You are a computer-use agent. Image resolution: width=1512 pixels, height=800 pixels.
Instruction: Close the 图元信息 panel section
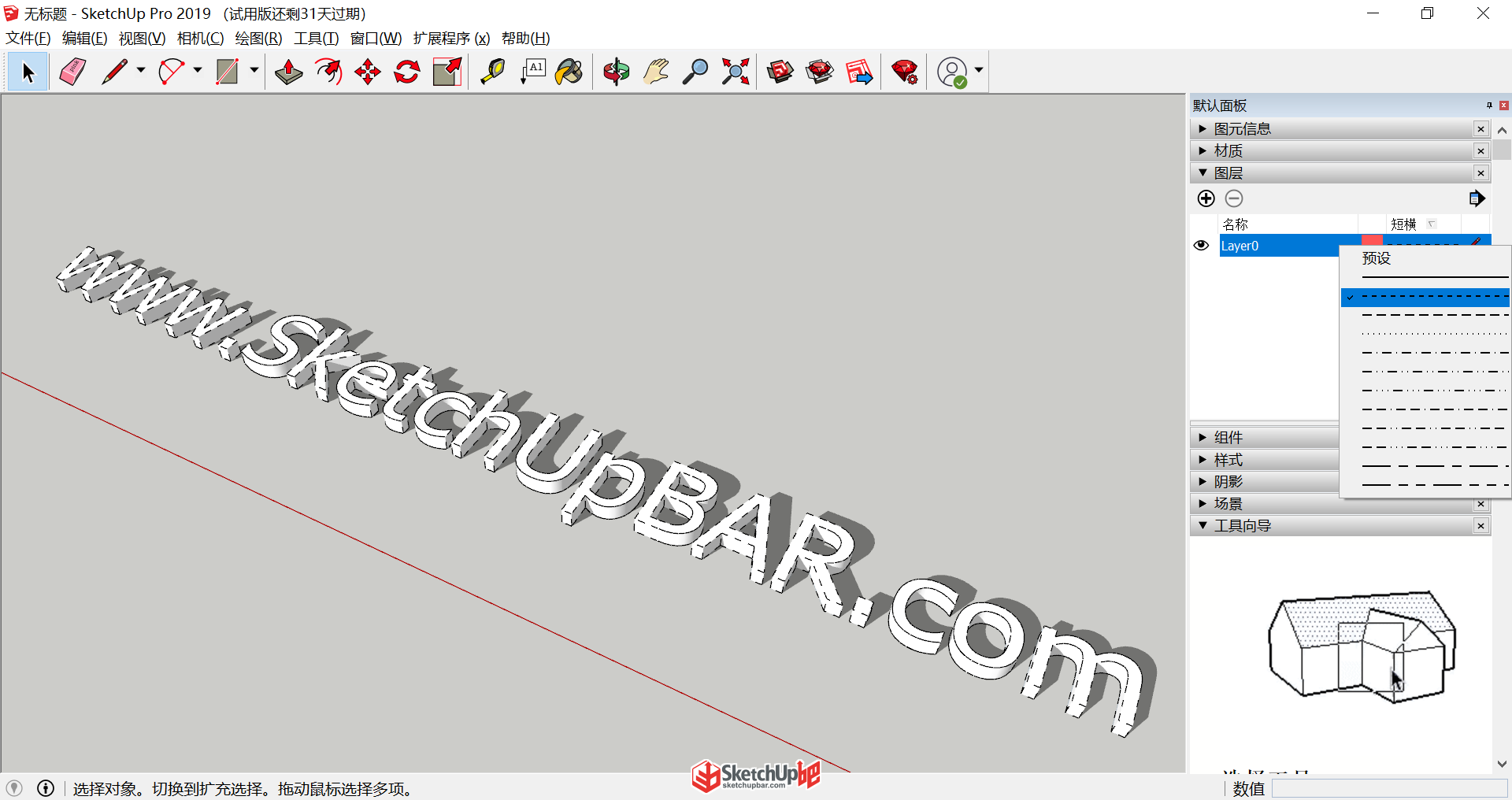[1480, 128]
